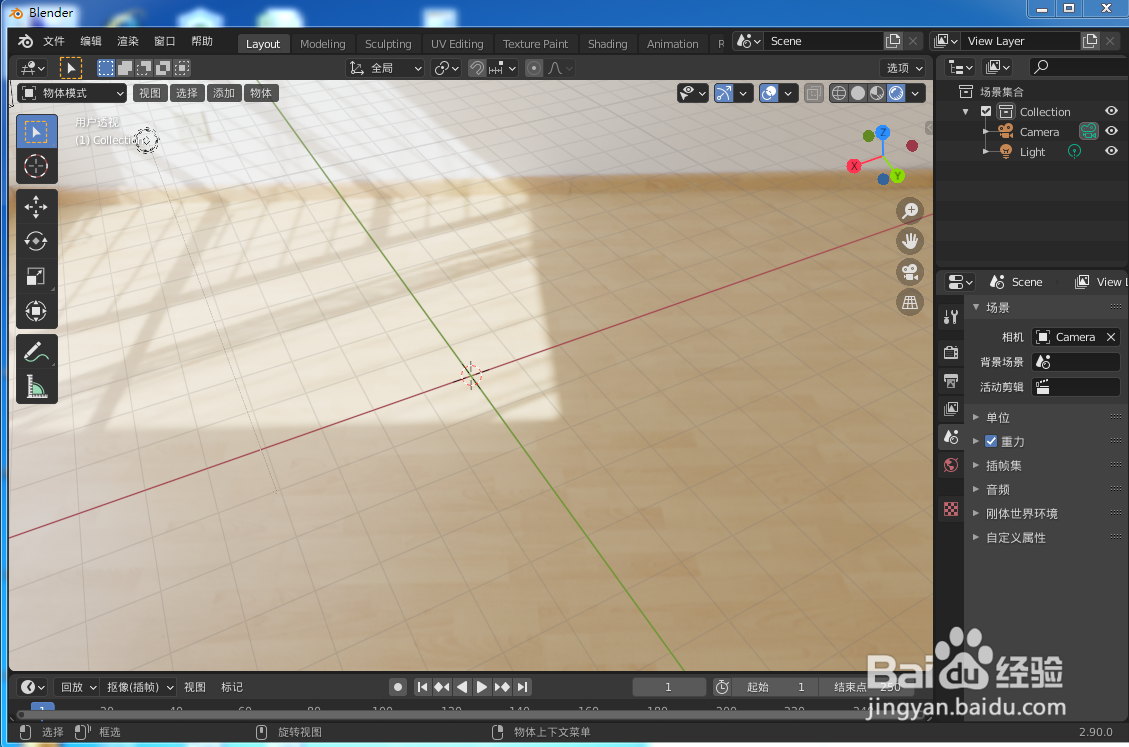Choose the Rotate tool
The height and width of the screenshot is (747, 1129).
coord(36,241)
